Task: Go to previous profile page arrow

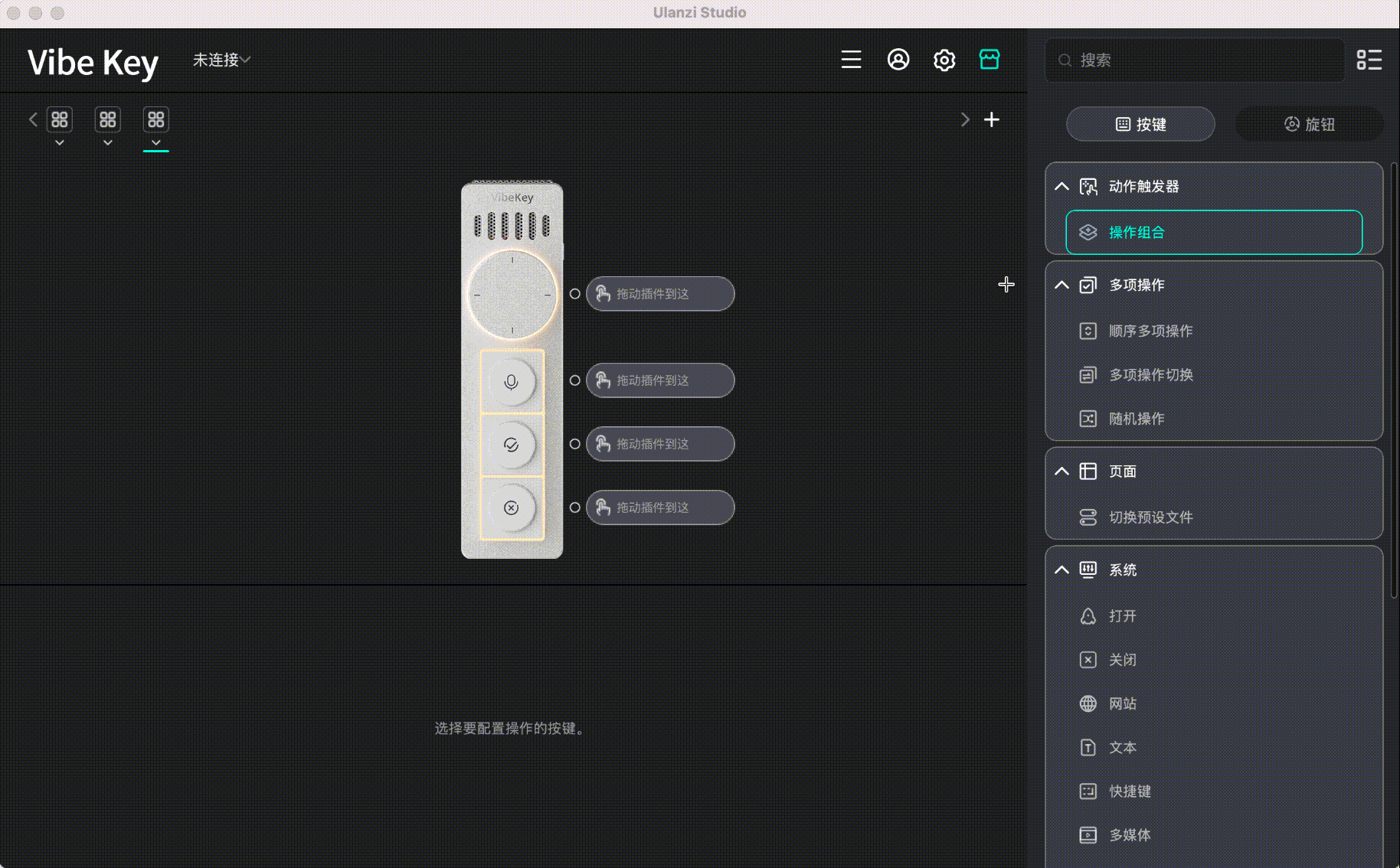Action: 33,119
